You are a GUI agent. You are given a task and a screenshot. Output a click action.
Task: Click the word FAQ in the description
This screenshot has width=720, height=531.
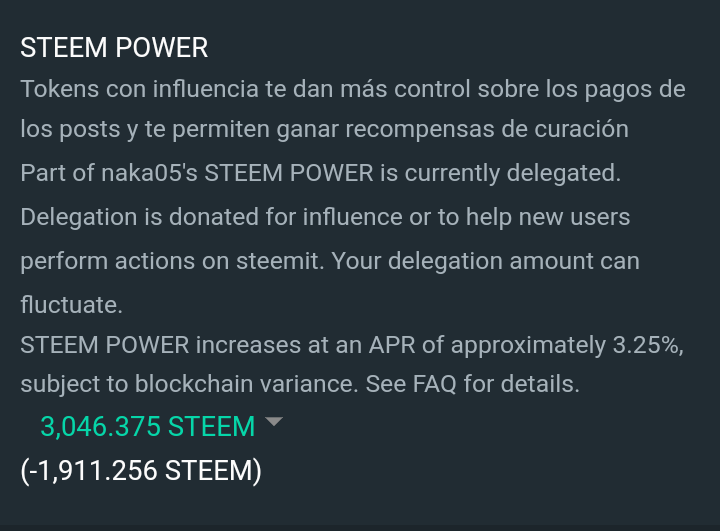[x=434, y=384]
